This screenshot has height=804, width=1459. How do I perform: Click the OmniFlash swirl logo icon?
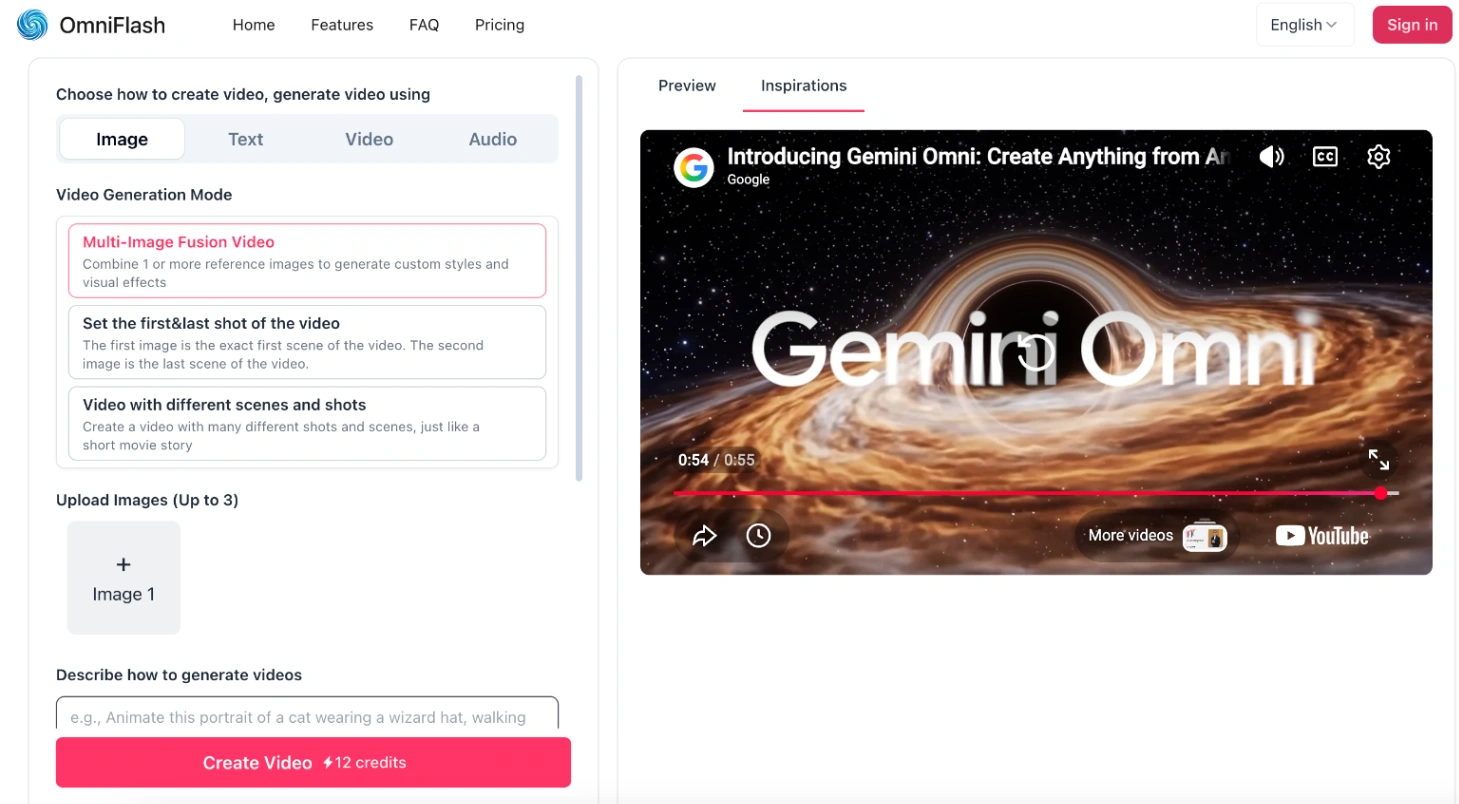[32, 25]
